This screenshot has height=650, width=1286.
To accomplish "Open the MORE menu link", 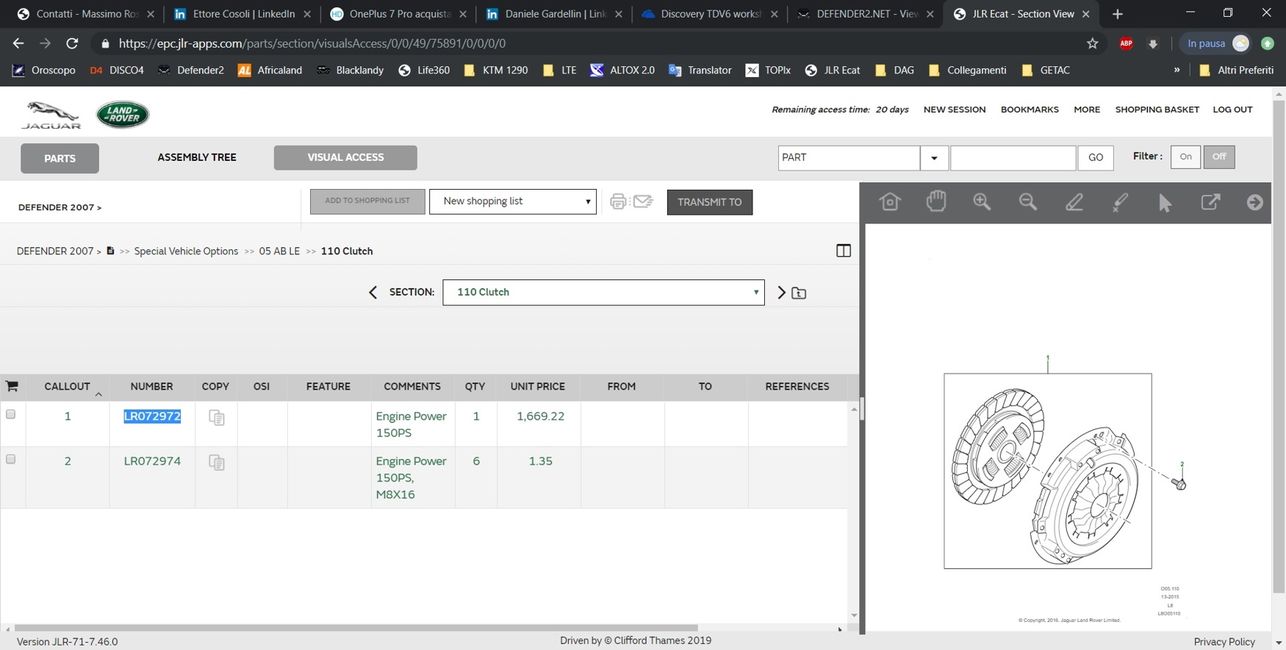I will point(1087,110).
